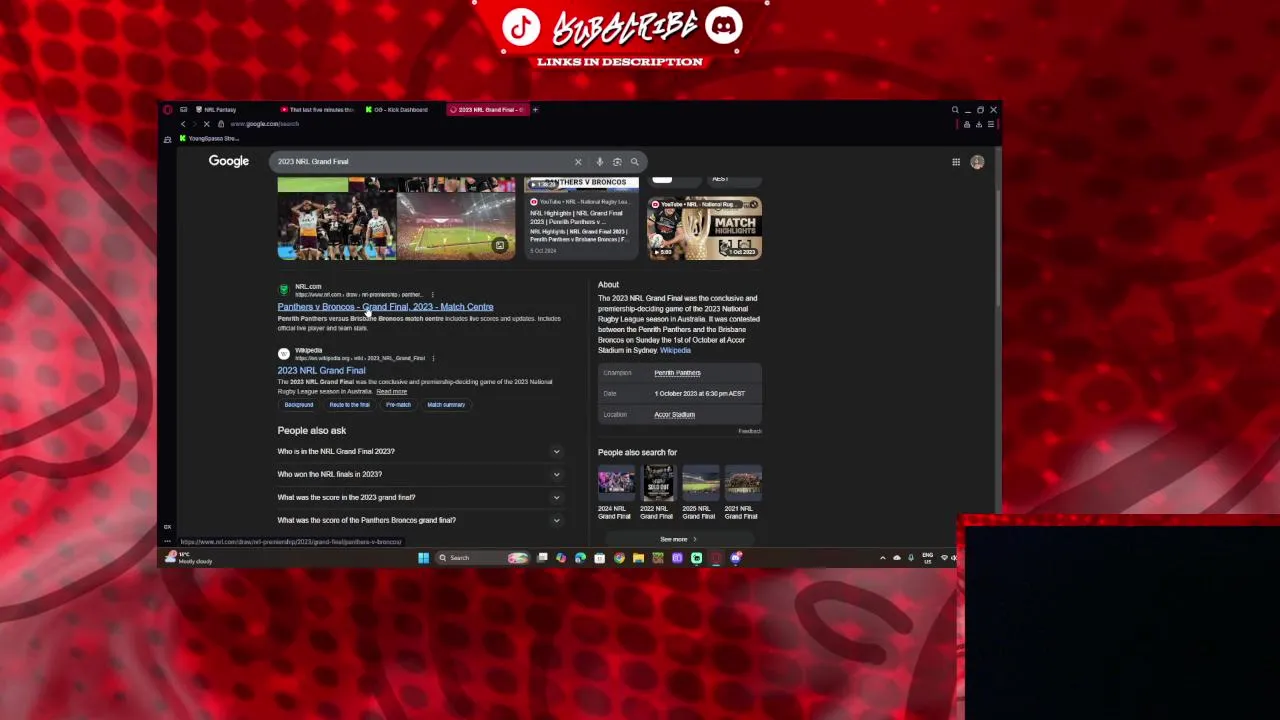Launch Chrome from the taskbar

pos(619,558)
